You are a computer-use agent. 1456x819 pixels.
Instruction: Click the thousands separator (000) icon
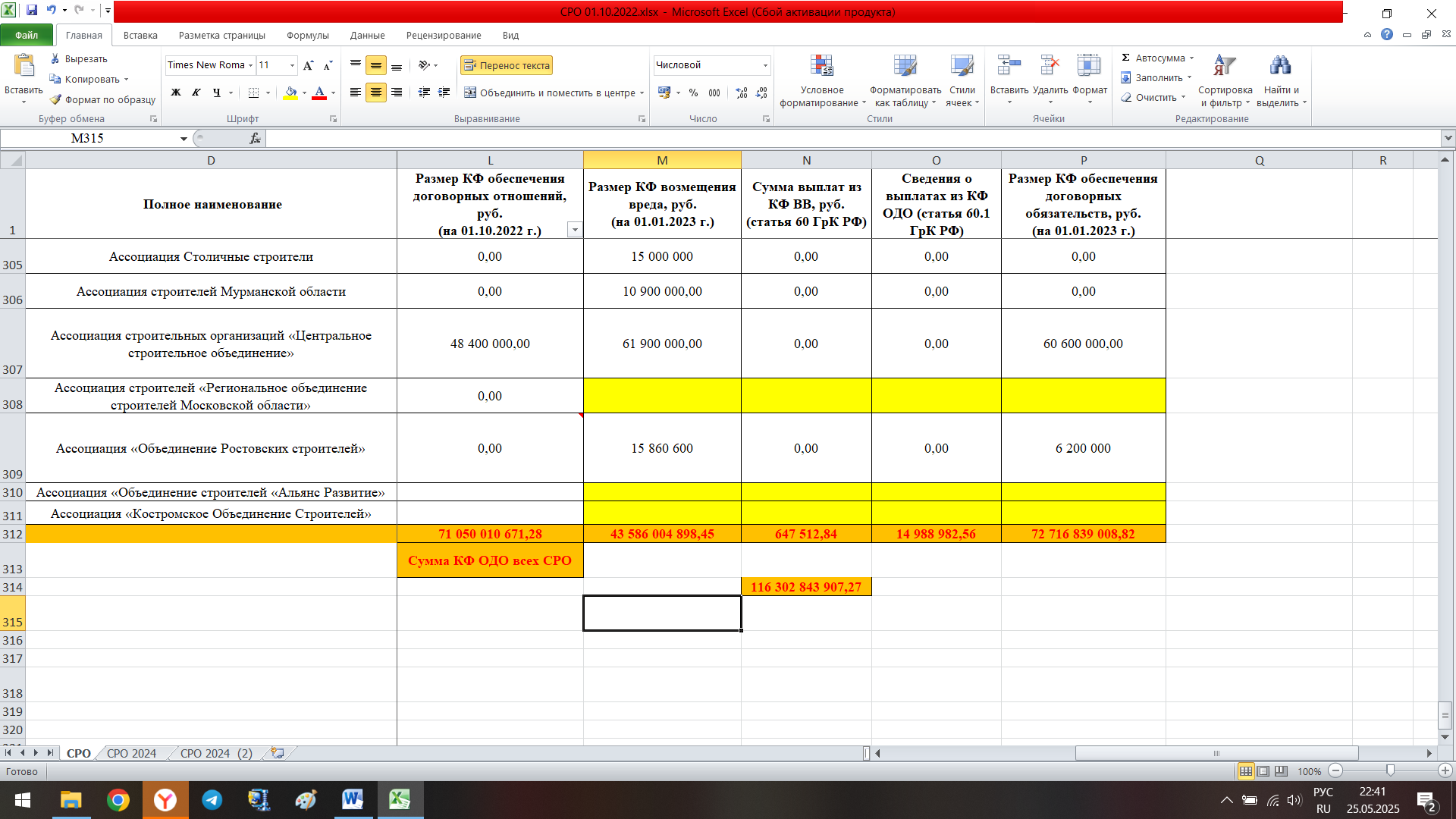(714, 93)
